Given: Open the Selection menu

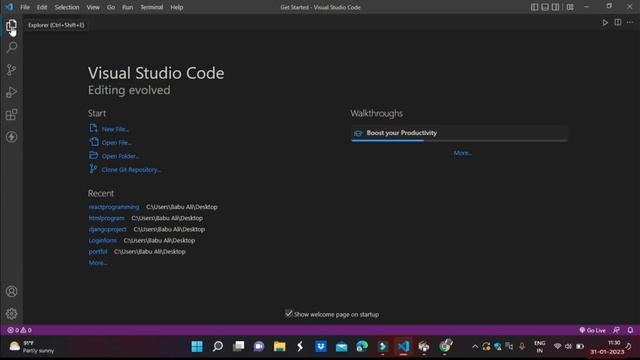Looking at the screenshot, I should tap(67, 7).
